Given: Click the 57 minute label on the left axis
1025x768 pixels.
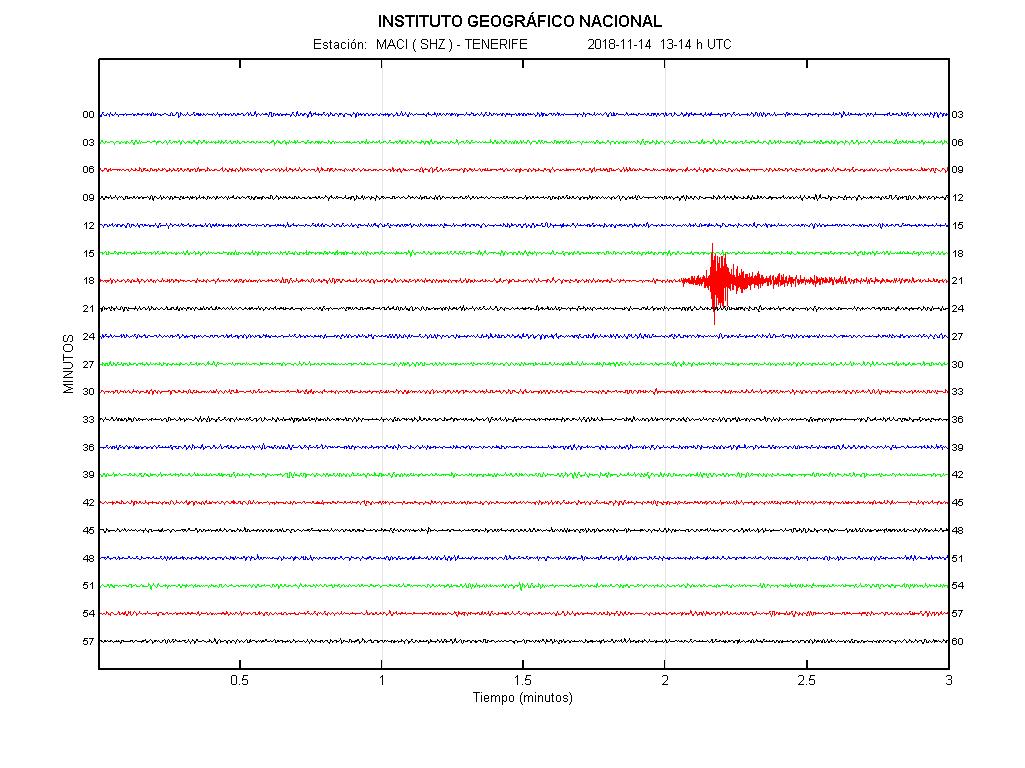Looking at the screenshot, I should click(88, 641).
